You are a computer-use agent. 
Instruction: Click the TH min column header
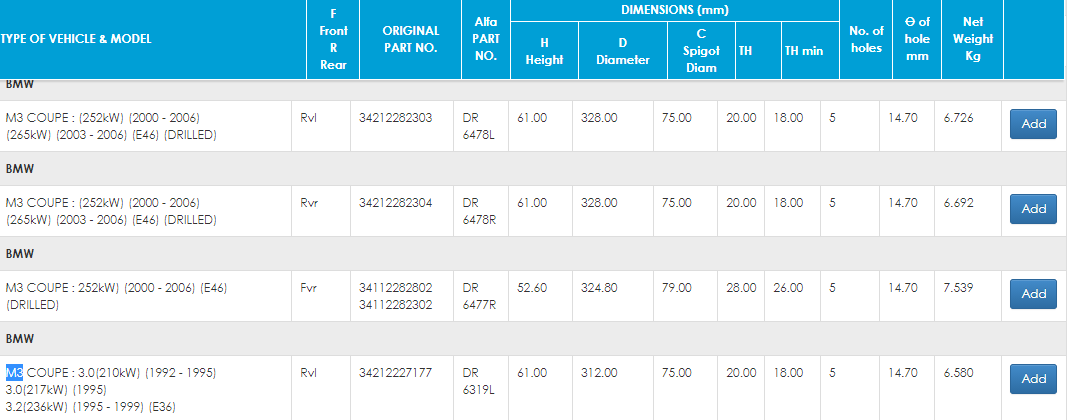tap(803, 51)
